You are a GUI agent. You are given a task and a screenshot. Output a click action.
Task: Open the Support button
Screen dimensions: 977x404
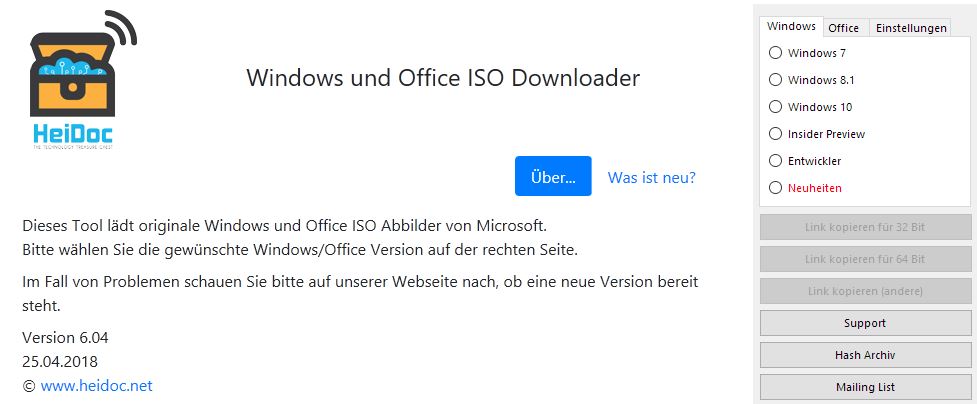pyautogui.click(x=865, y=323)
